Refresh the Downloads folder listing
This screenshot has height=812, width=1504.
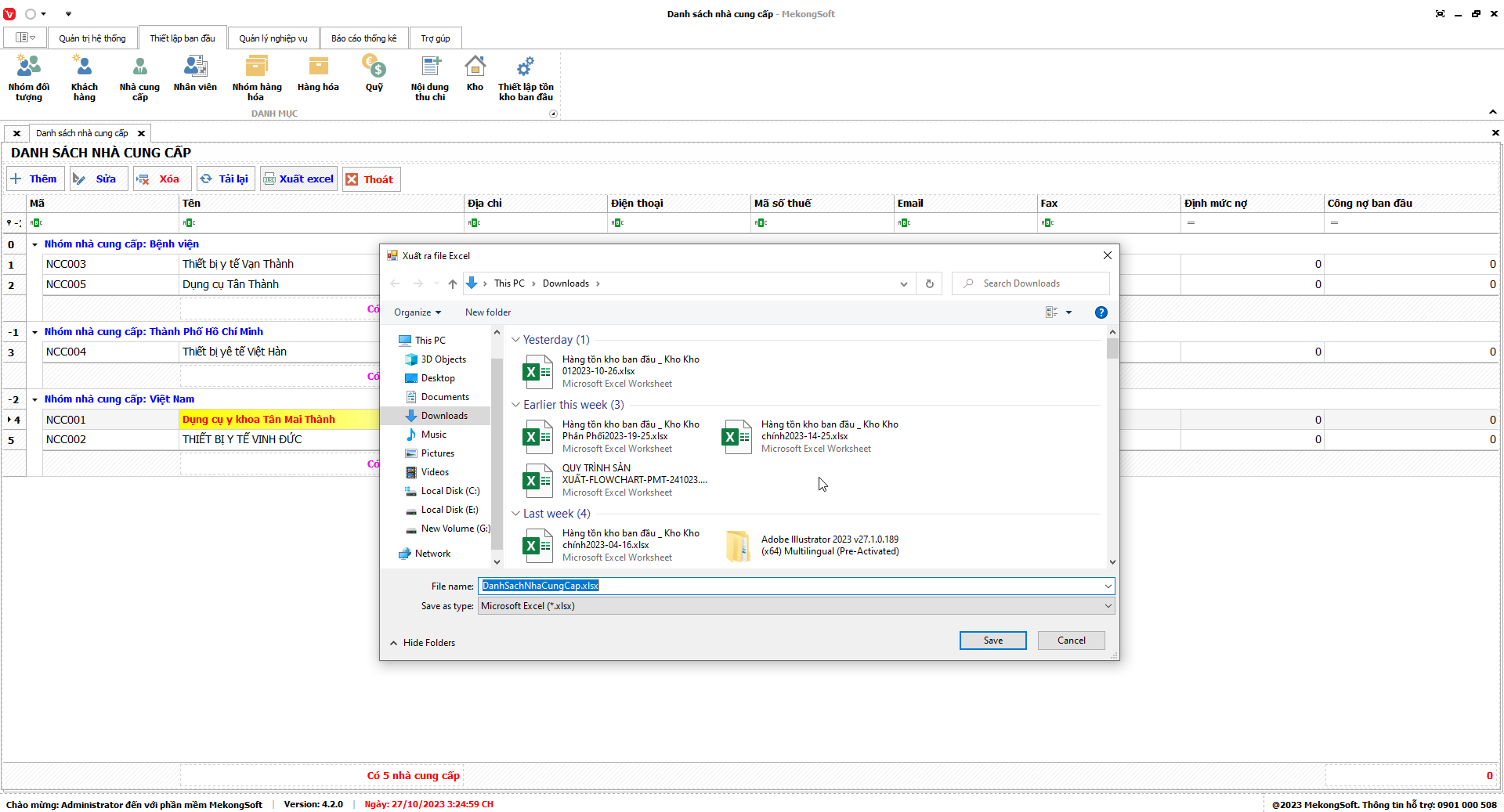[929, 283]
